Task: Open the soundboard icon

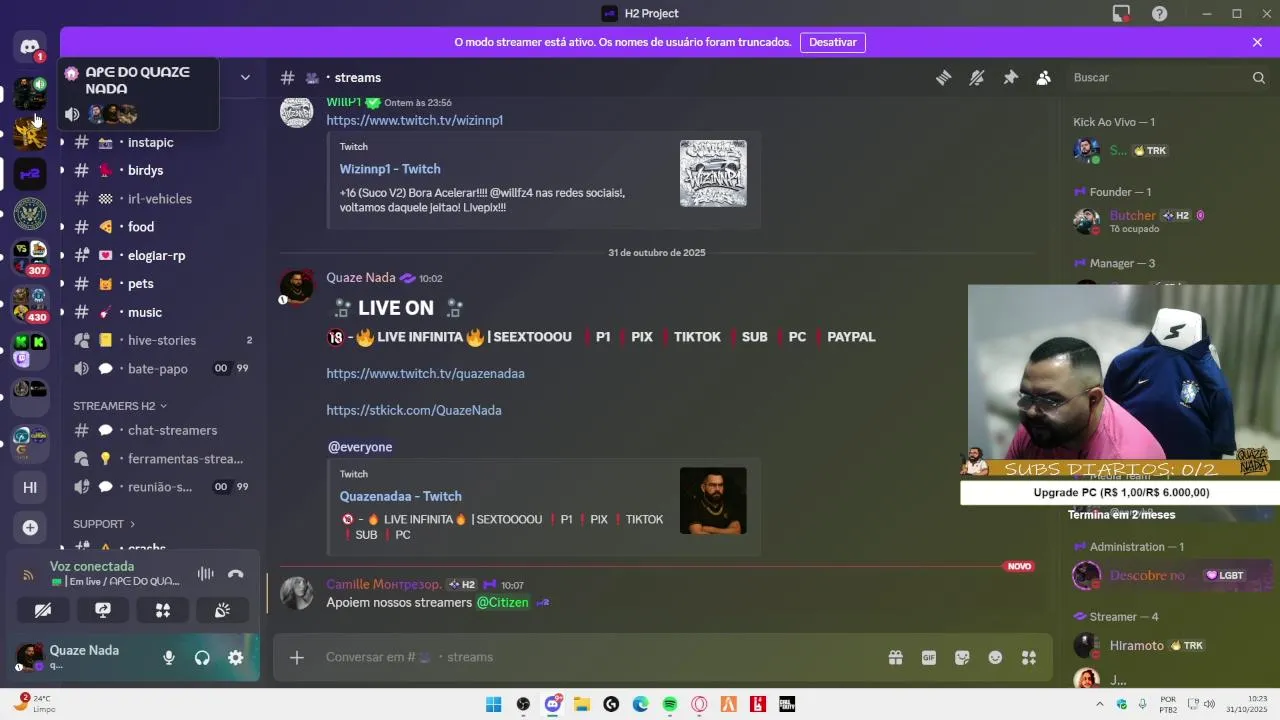Action: pyautogui.click(x=223, y=610)
